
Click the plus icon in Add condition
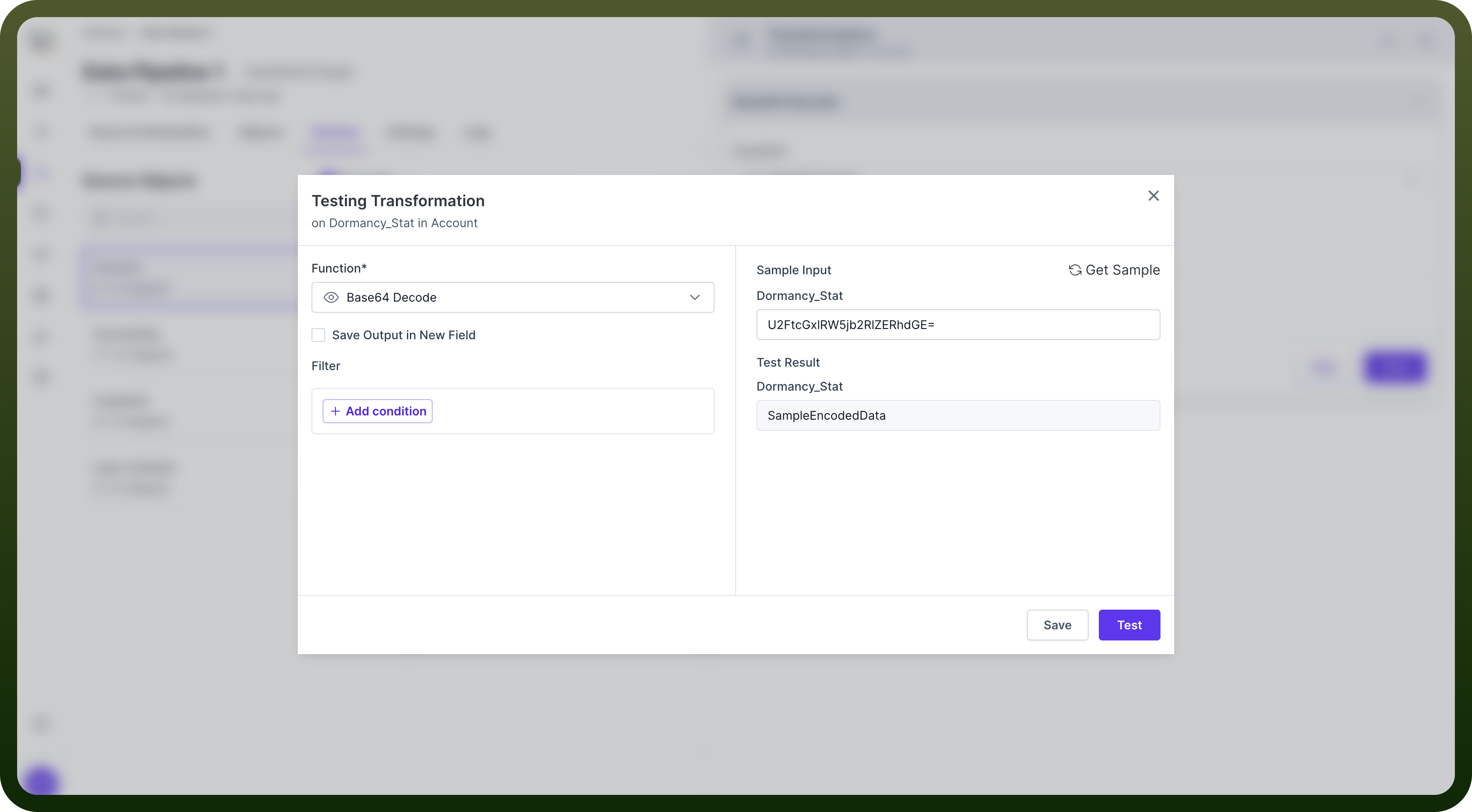pos(335,412)
